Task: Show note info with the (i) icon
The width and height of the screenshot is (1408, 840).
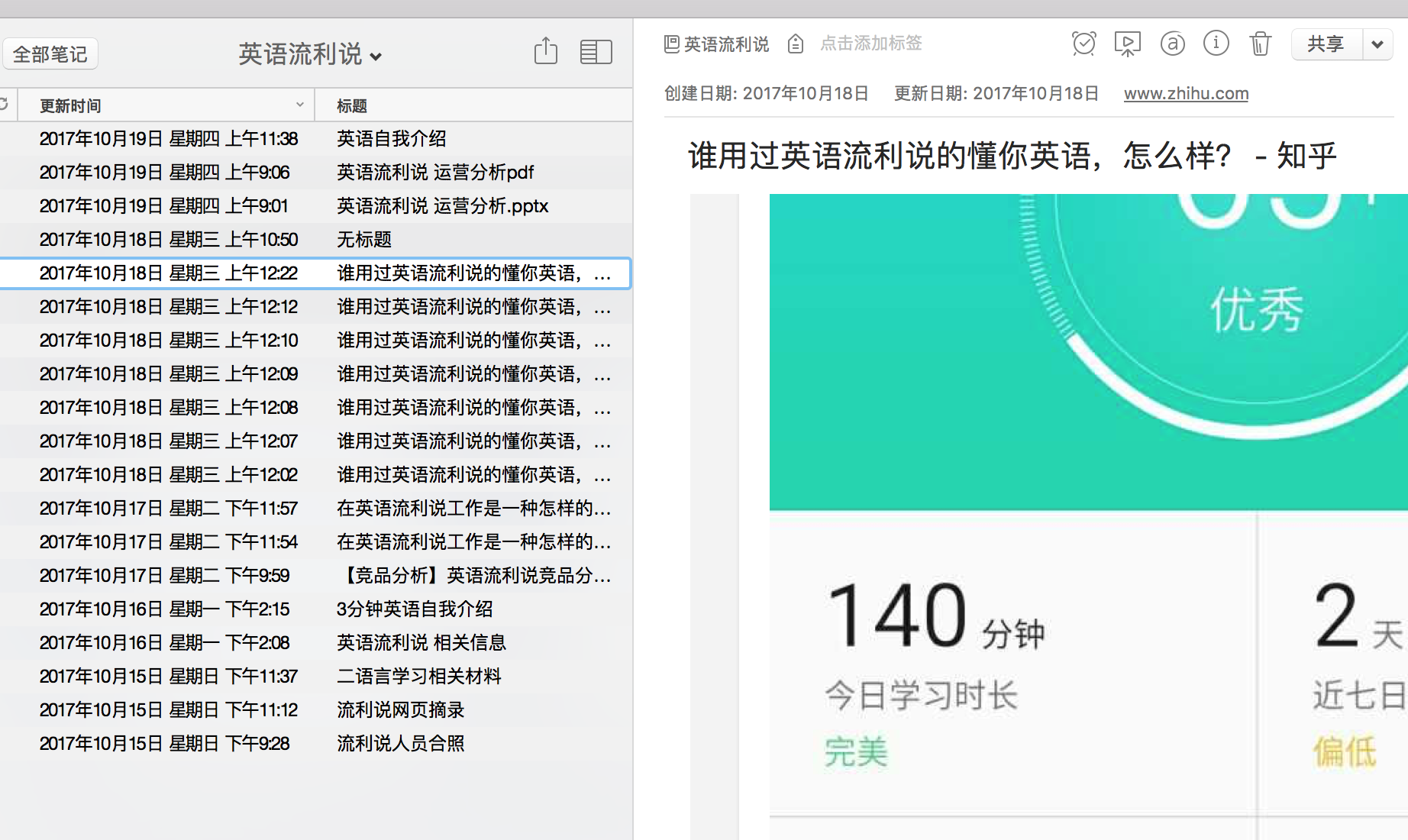Action: (1216, 43)
